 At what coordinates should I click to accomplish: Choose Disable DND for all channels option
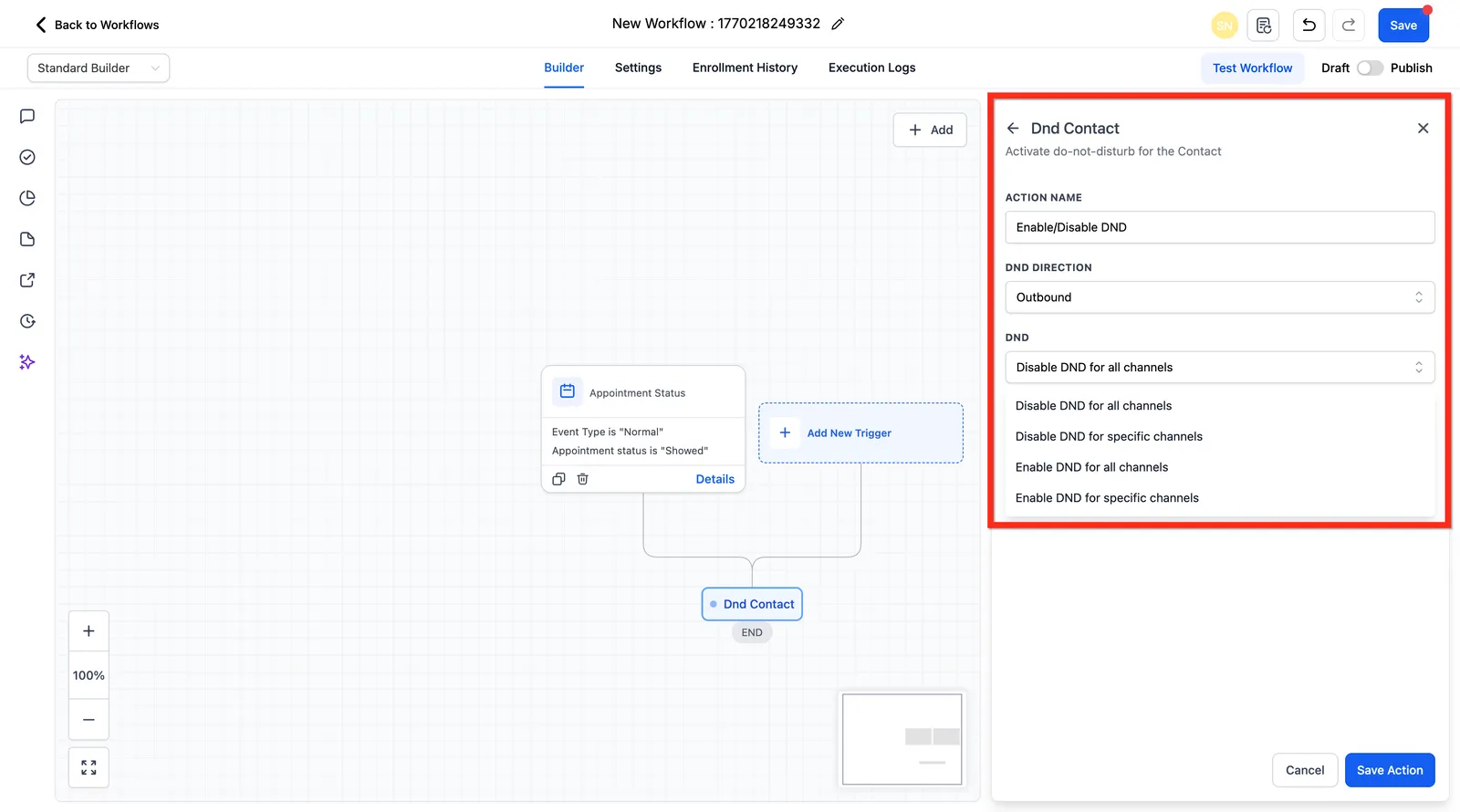point(1219,406)
